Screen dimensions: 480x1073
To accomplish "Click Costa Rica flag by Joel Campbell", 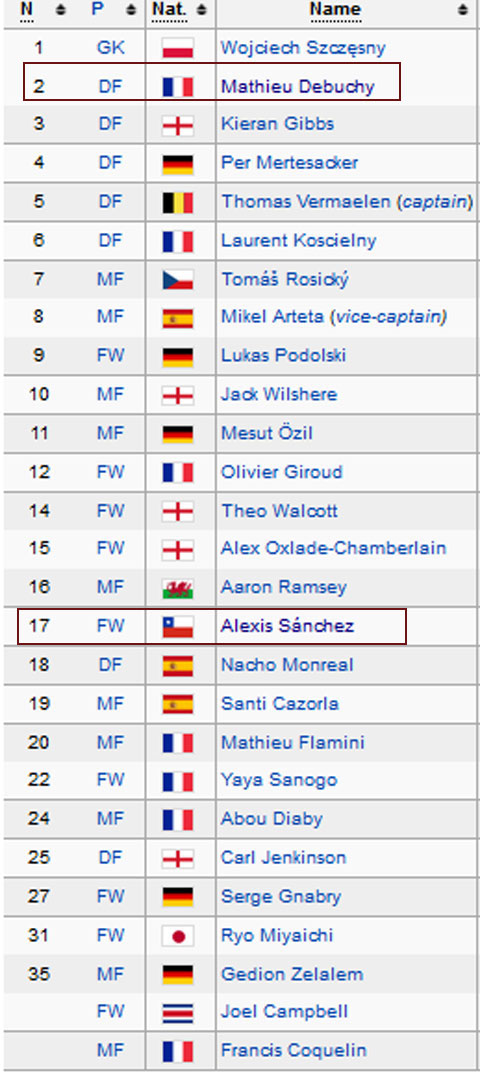I will 178,1013.
